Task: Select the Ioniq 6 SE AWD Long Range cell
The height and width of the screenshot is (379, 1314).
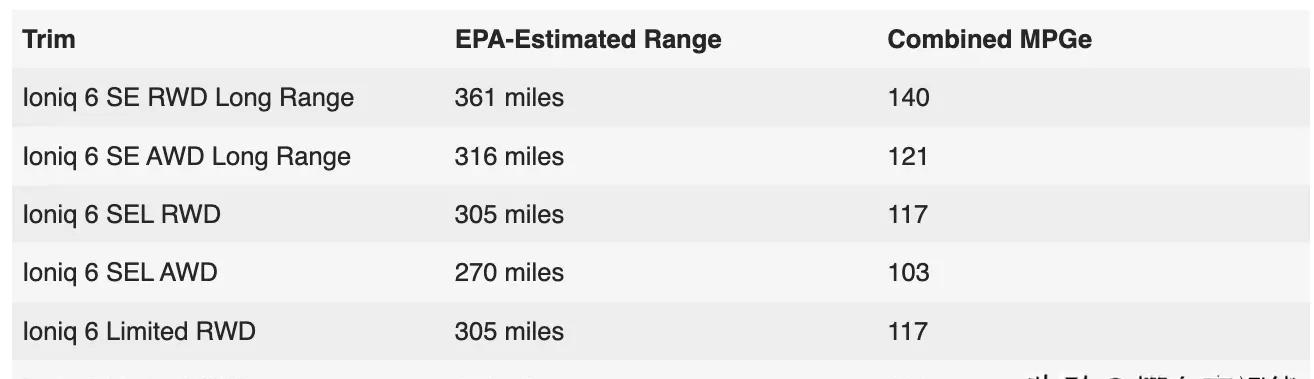Action: point(187,157)
